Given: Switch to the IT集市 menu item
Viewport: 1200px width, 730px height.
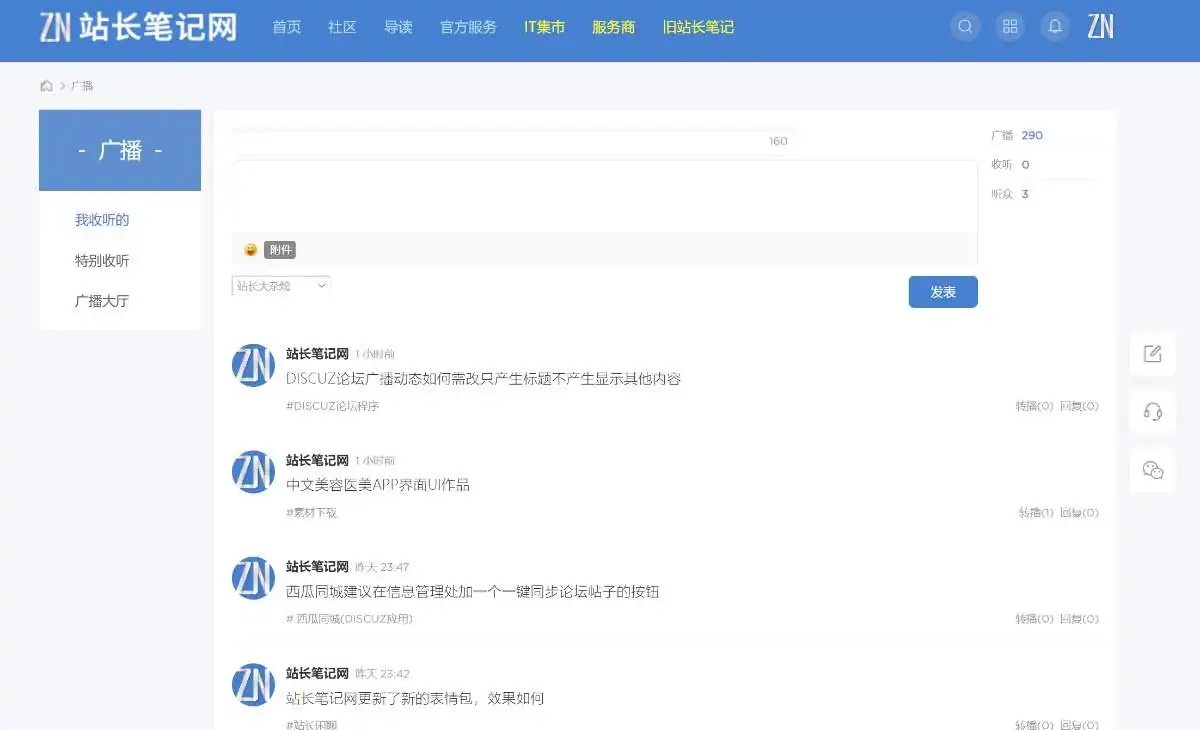Looking at the screenshot, I should click(542, 27).
